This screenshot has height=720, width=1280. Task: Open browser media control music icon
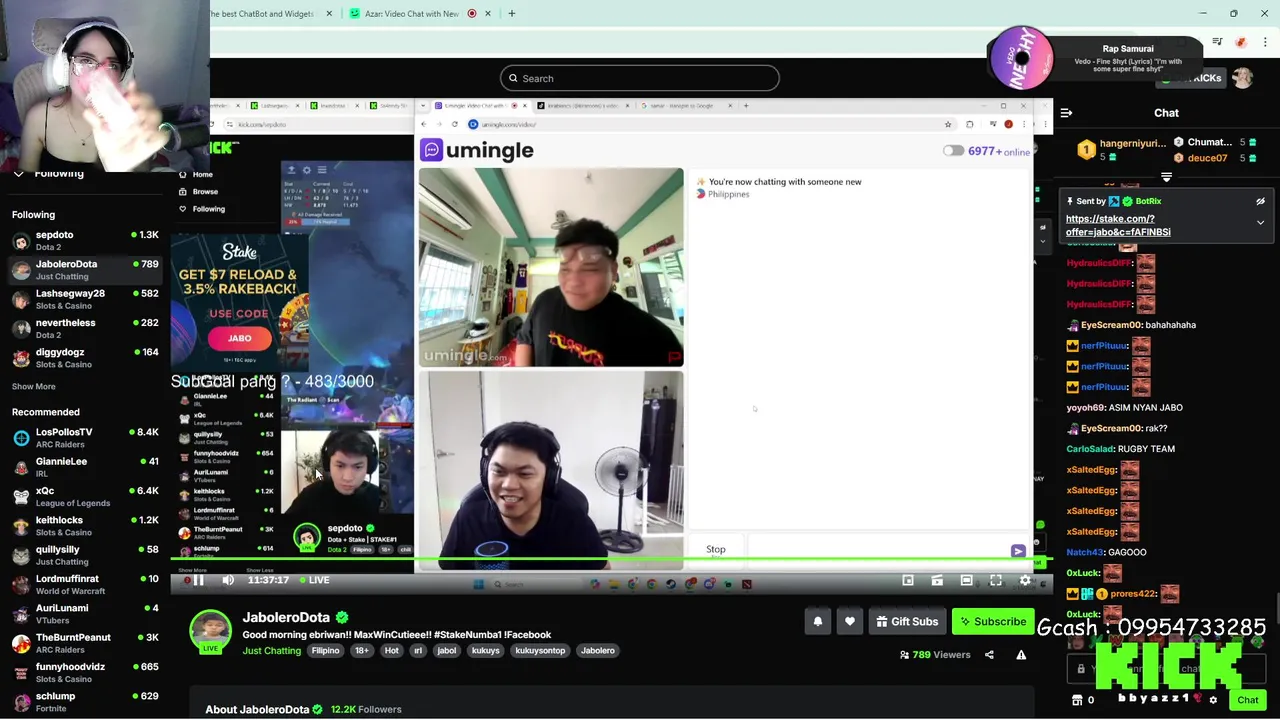[x=1217, y=42]
